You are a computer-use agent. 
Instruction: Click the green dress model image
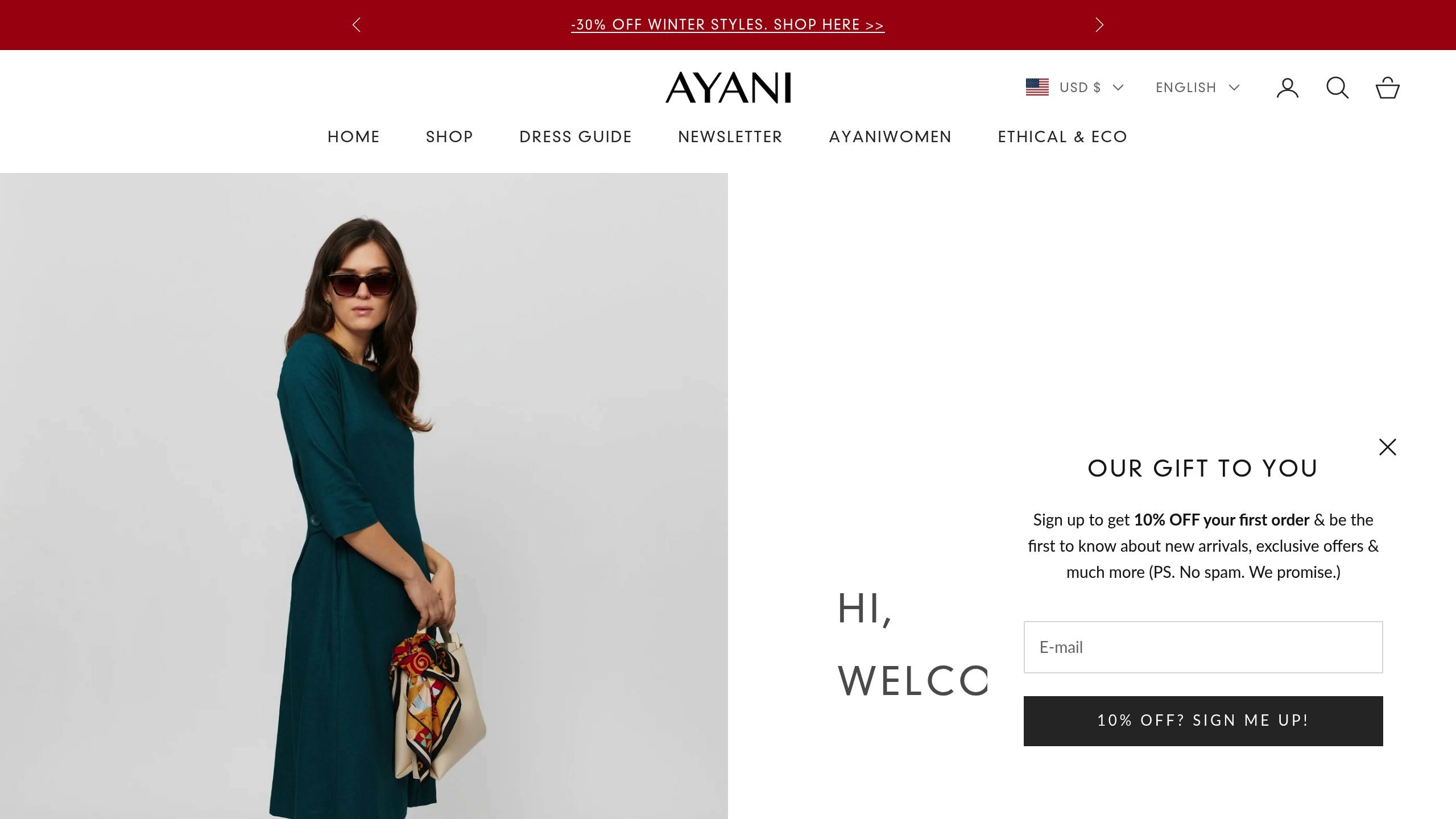364,496
